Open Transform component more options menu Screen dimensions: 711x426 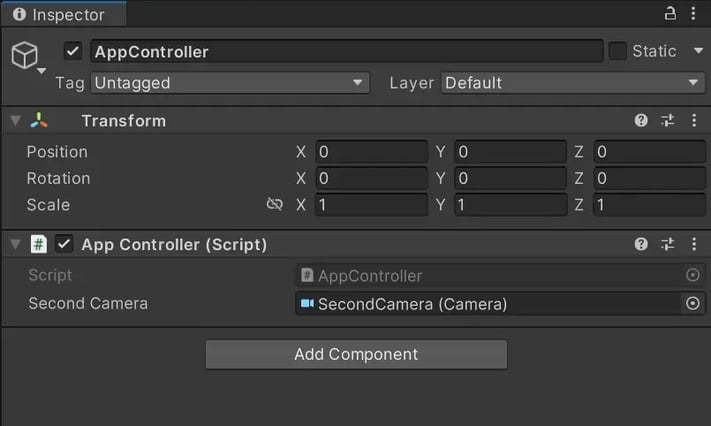[694, 121]
